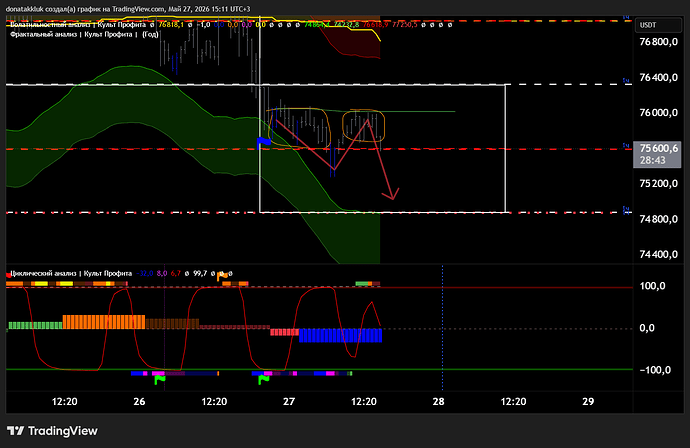Click the large orange histogram bars in cyclic pane
Image resolution: width=690 pixels, height=448 pixels.
click(x=104, y=322)
